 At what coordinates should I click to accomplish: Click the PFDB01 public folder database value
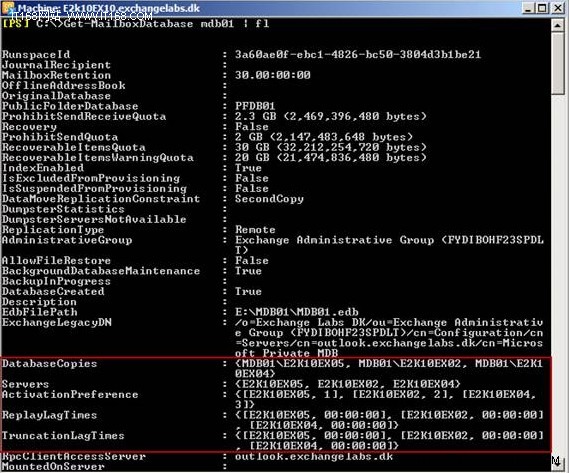click(255, 106)
